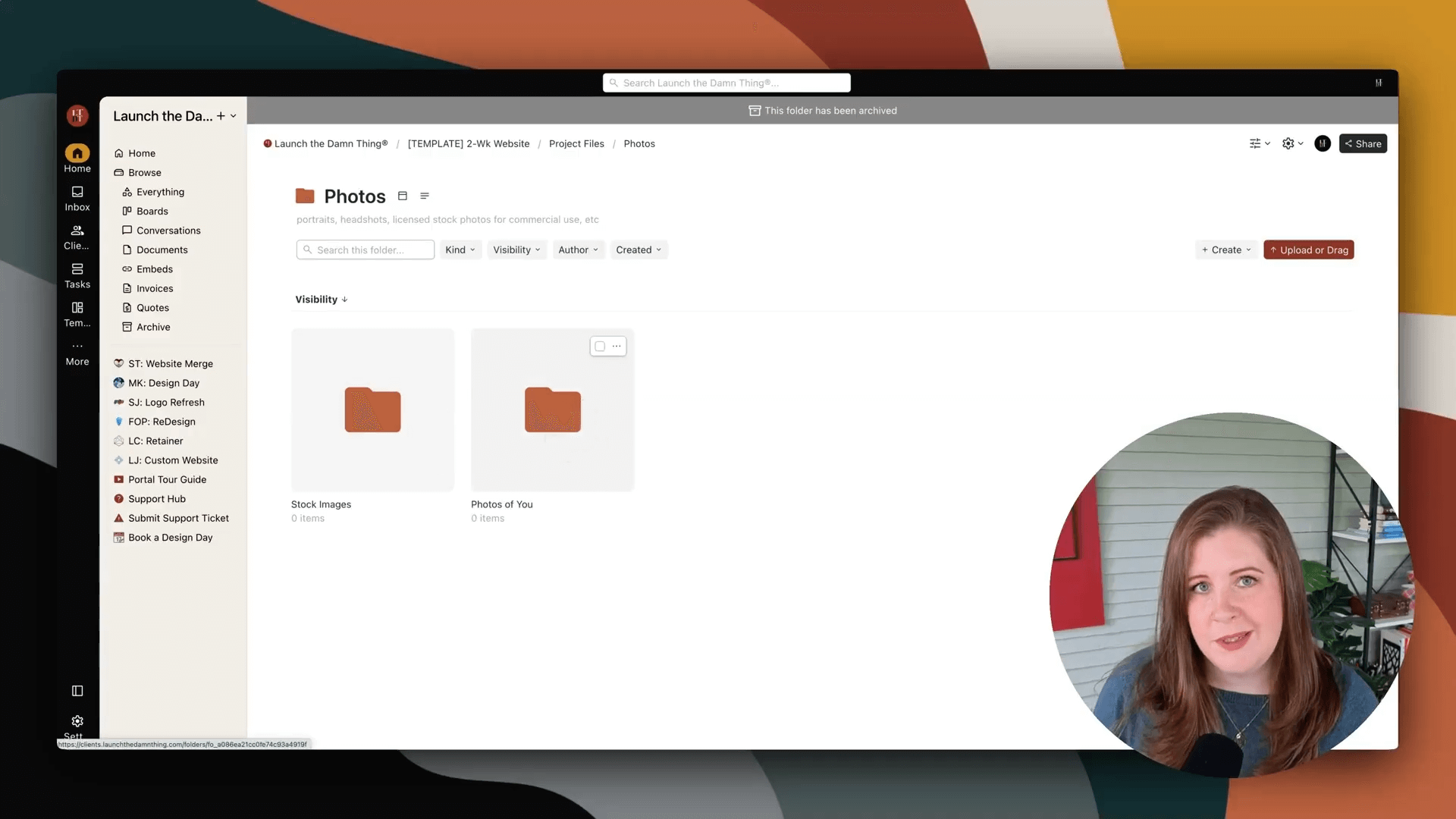Viewport: 1456px width, 819px height.
Task: Click Project Files breadcrumb link
Action: tap(576, 144)
